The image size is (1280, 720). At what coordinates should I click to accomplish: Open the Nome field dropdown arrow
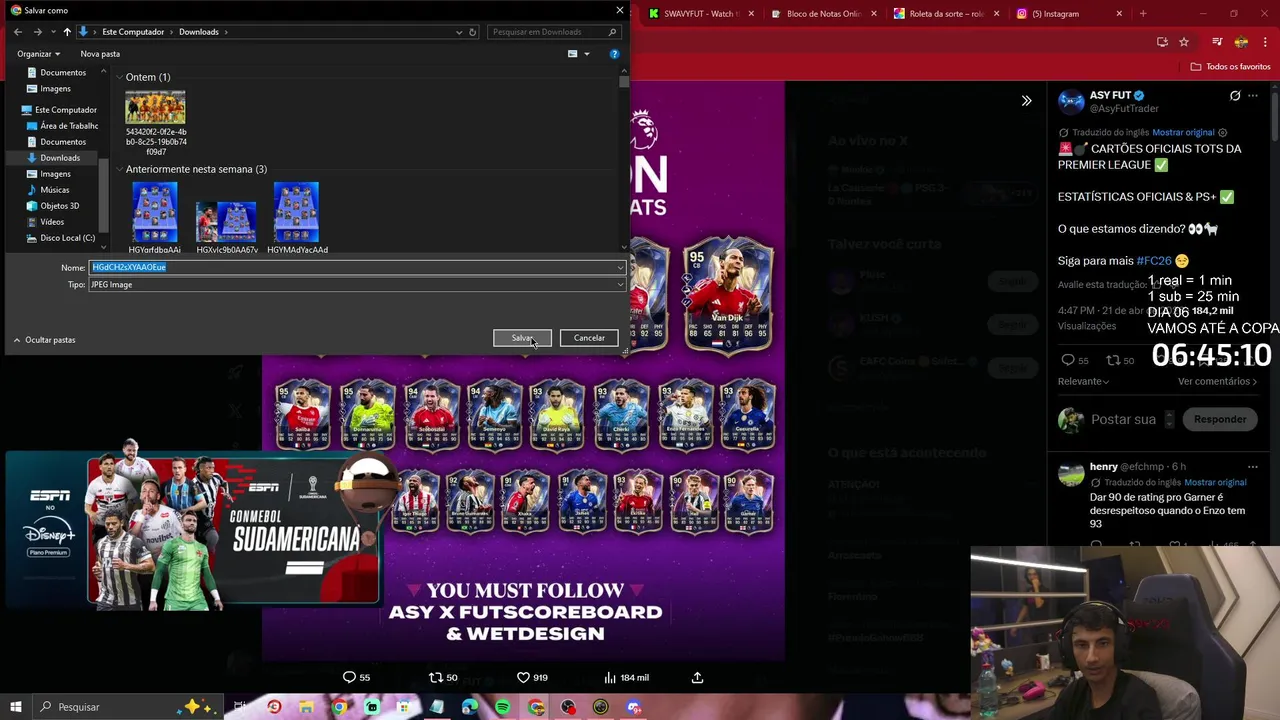click(620, 267)
